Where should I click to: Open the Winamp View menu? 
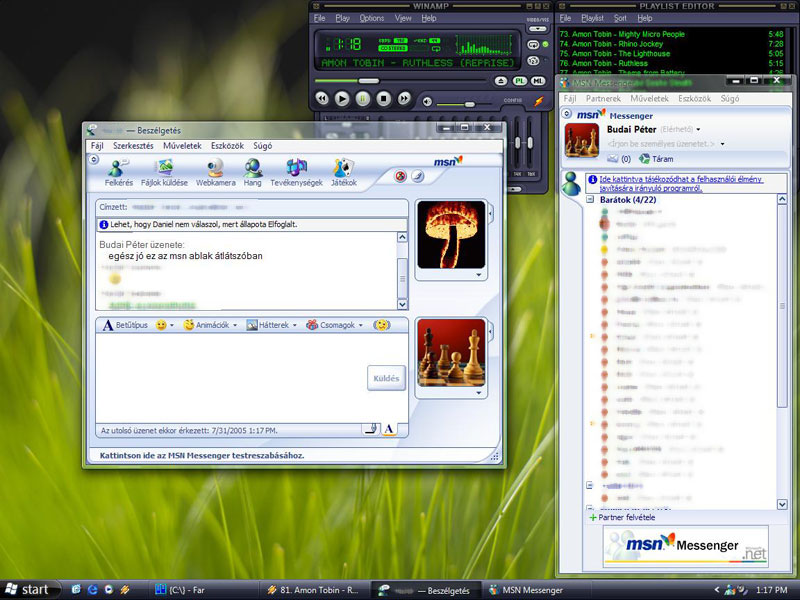coord(403,18)
